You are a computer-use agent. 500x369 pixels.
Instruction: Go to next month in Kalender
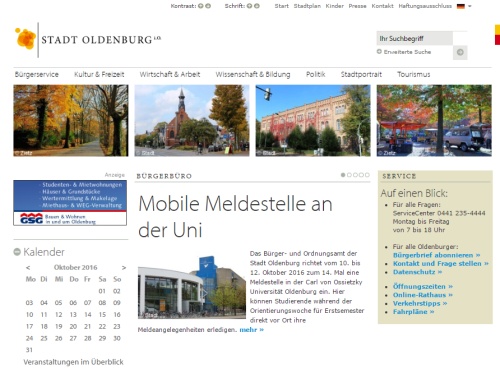124,268
